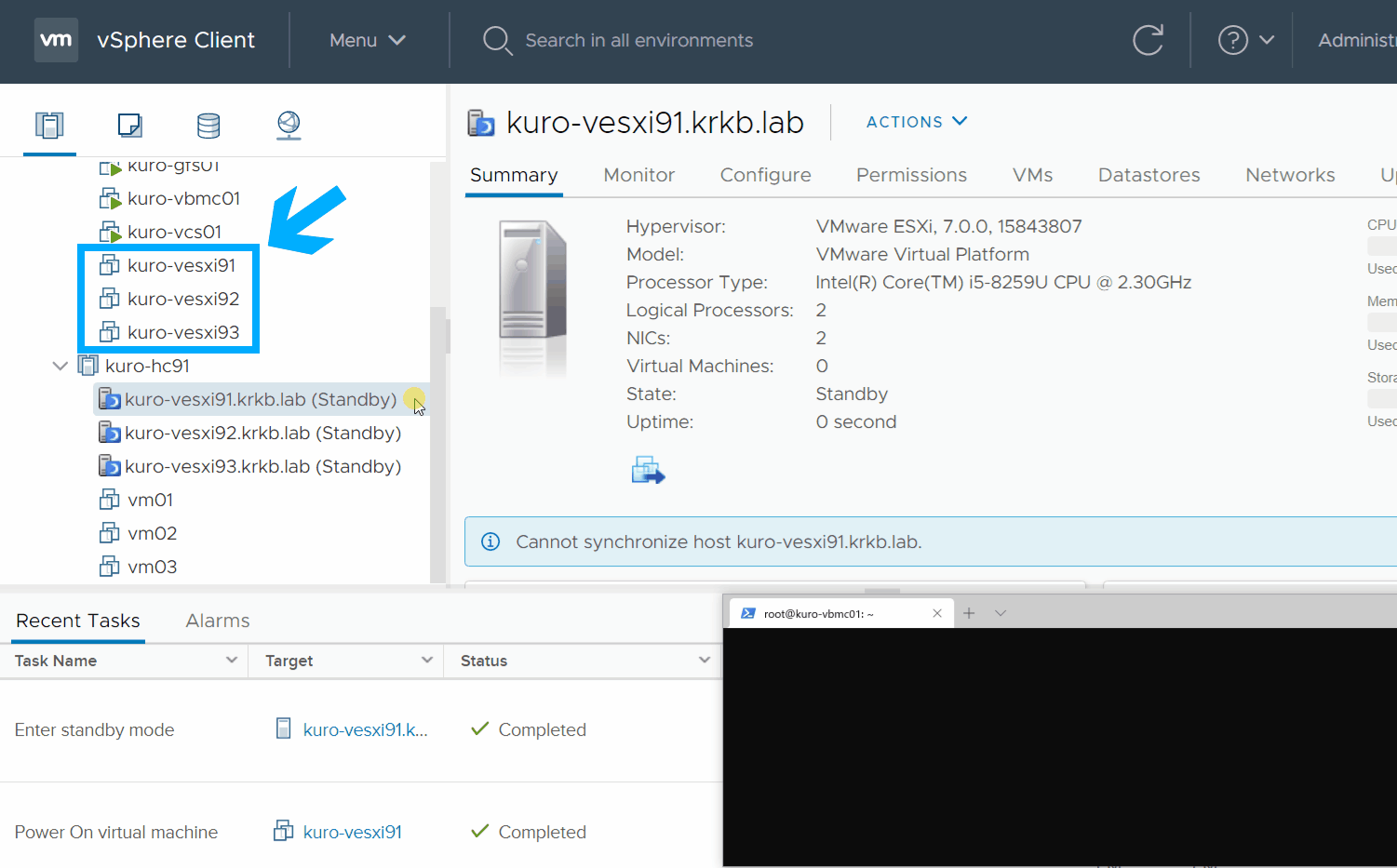The image size is (1397, 868).
Task: Click the search magnifier icon
Action: pyautogui.click(x=497, y=40)
